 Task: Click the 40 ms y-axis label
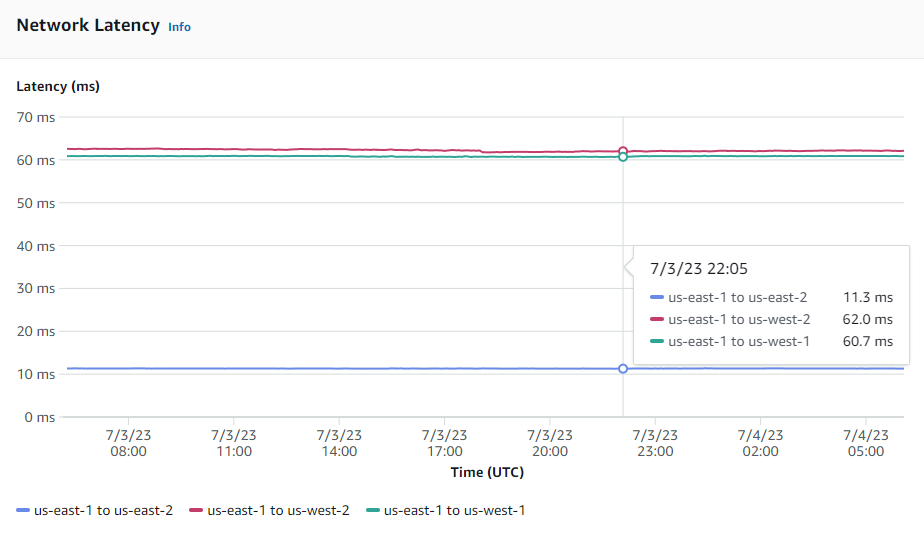36,246
